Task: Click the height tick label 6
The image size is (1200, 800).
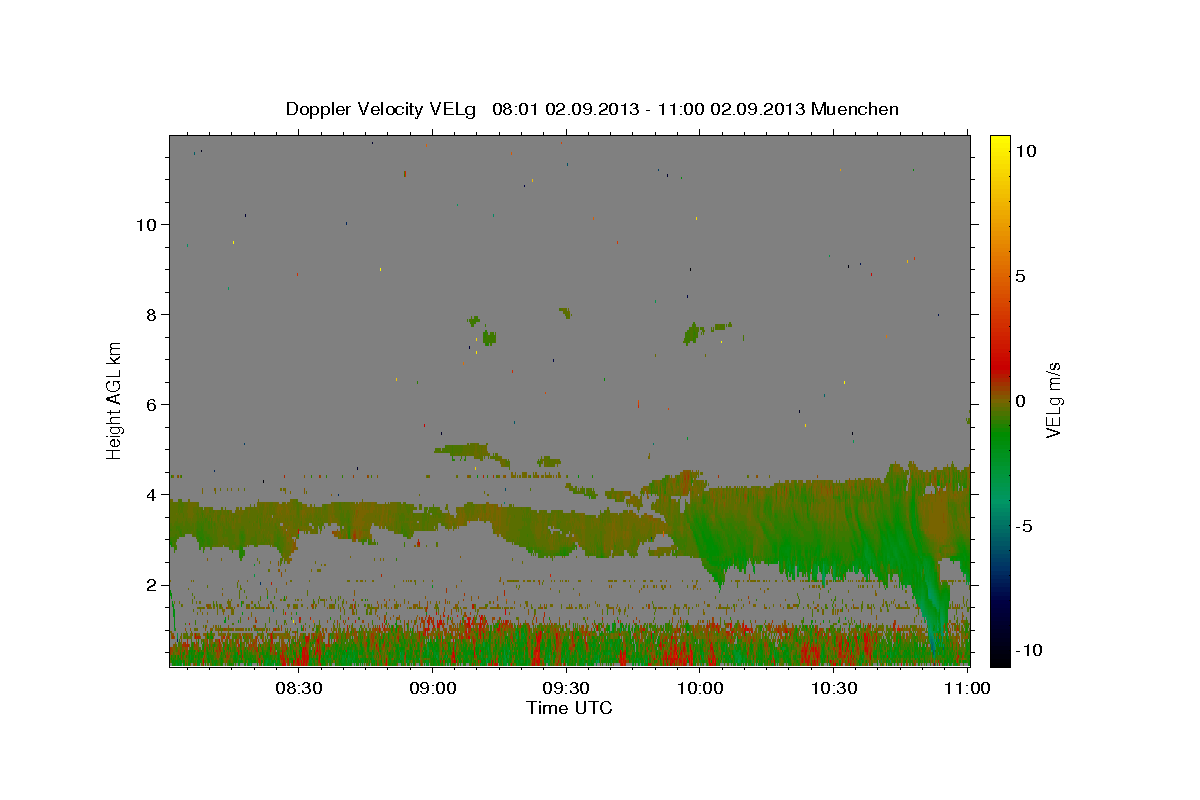Action: tap(151, 405)
